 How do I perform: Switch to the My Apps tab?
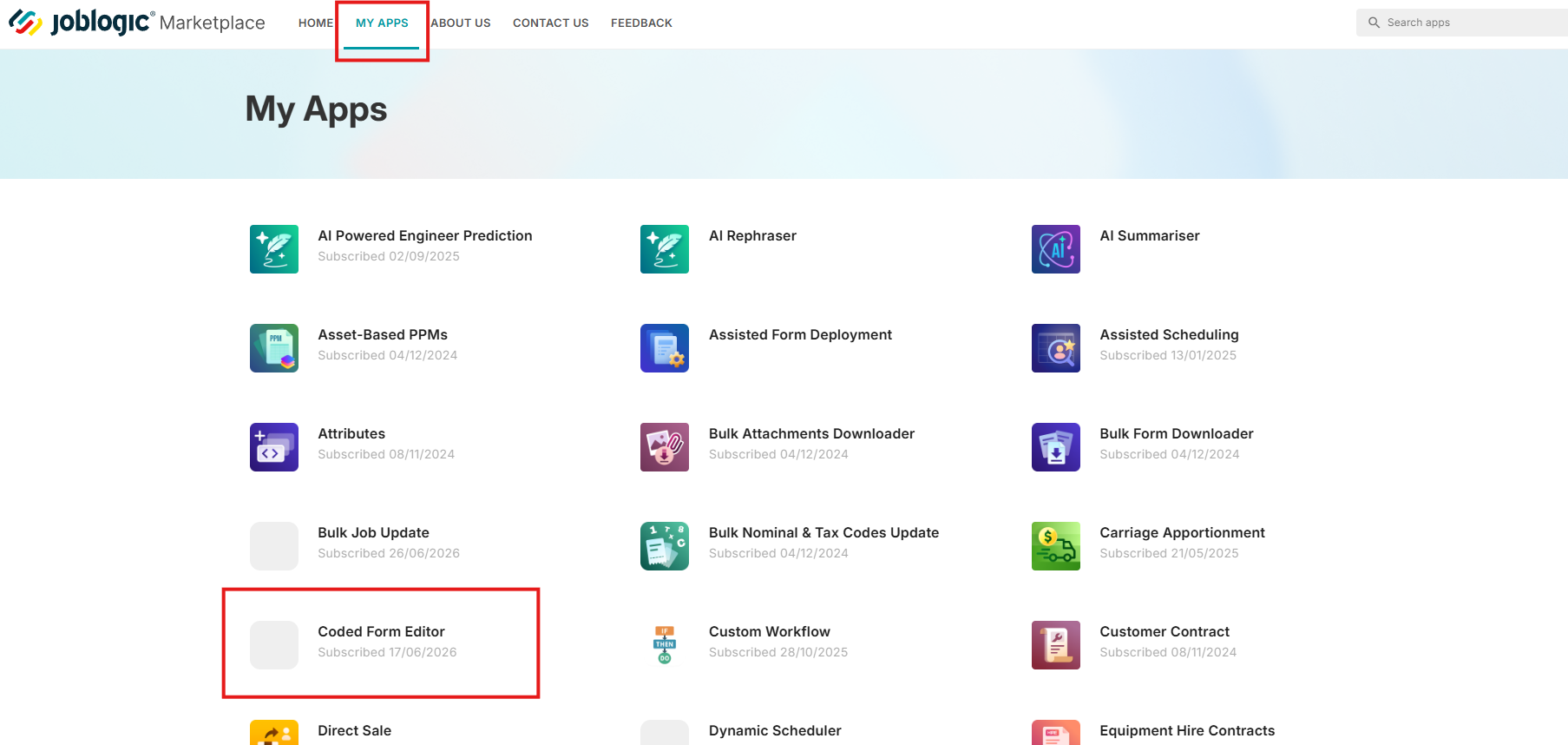point(382,23)
